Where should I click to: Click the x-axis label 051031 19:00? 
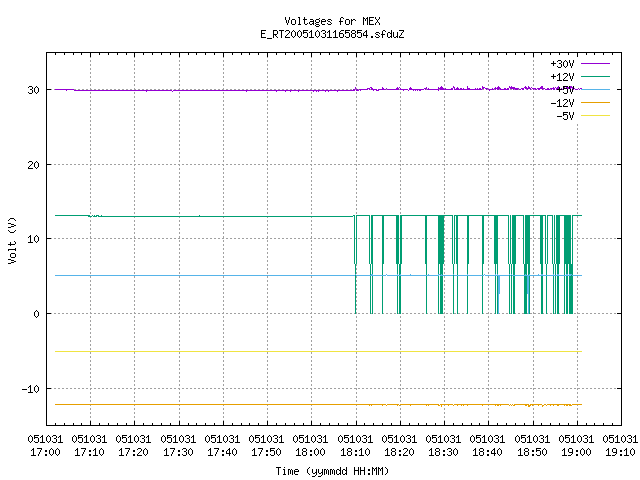(x=577, y=446)
